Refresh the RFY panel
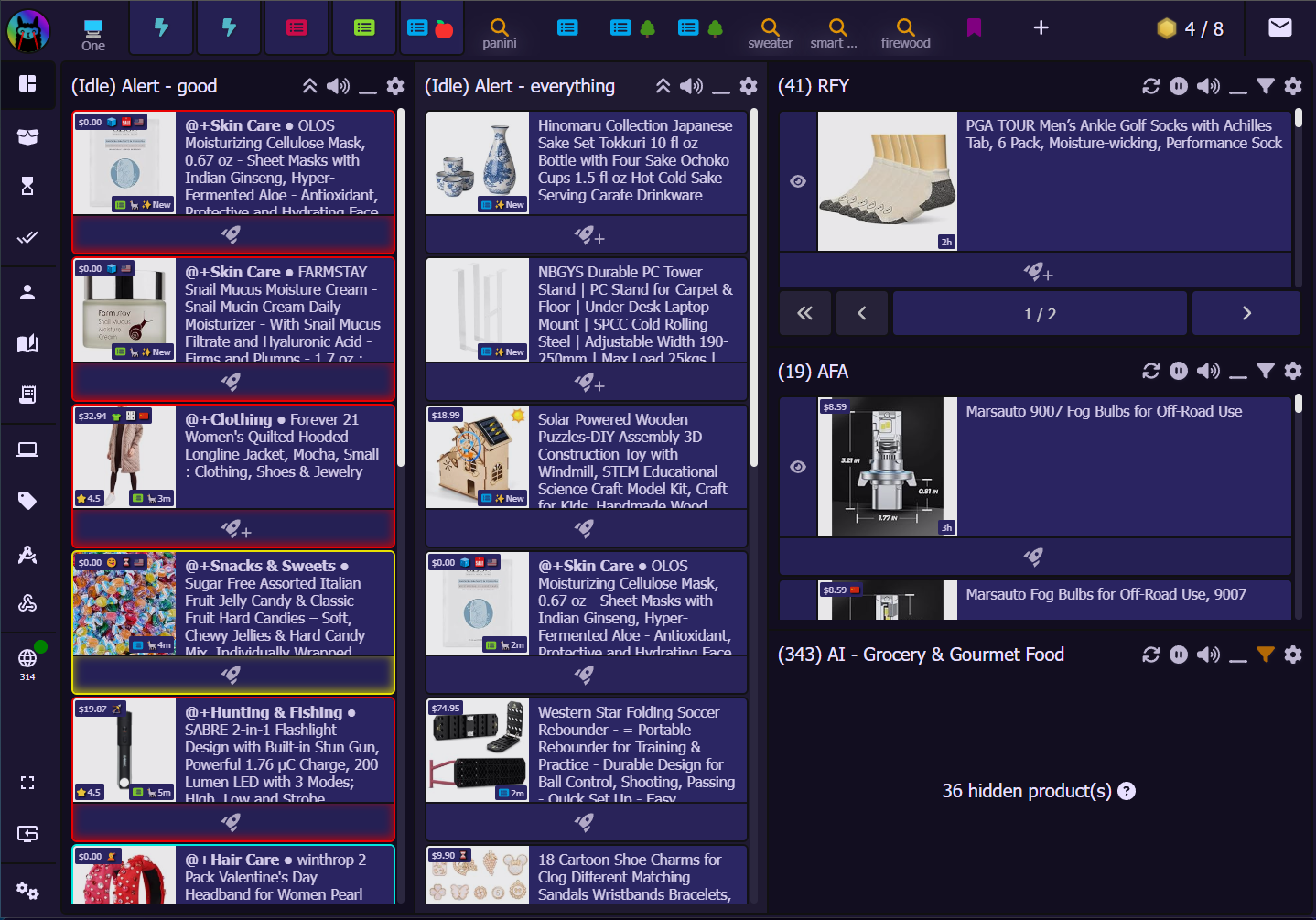 coord(1151,86)
